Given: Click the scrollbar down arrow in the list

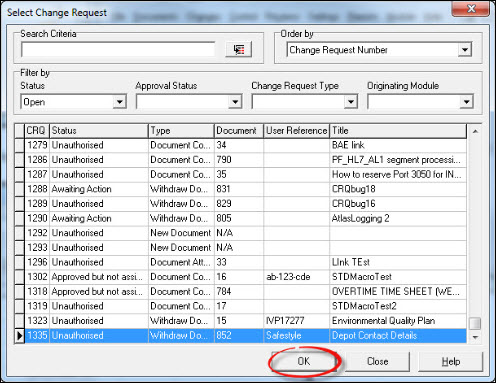Looking at the screenshot, I should click(475, 337).
